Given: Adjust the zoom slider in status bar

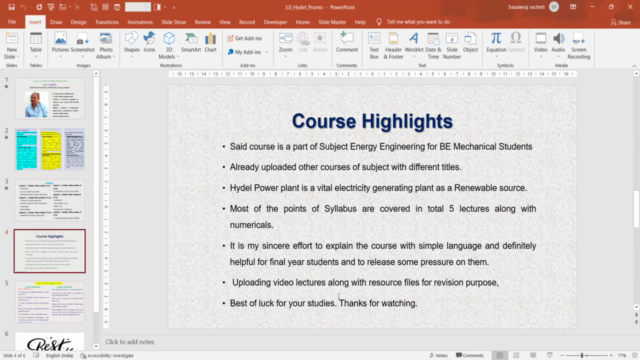Looking at the screenshot, I should pyautogui.click(x=582, y=356).
